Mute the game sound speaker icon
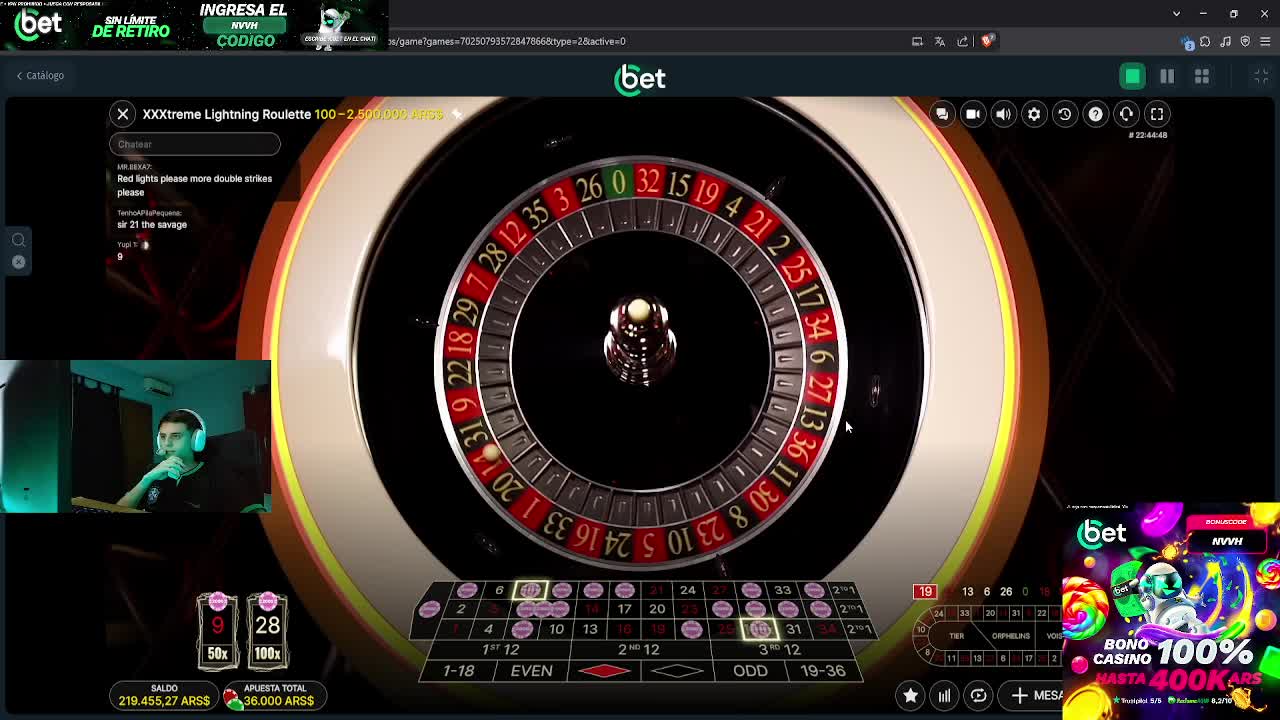This screenshot has height=720, width=1280. [1003, 114]
